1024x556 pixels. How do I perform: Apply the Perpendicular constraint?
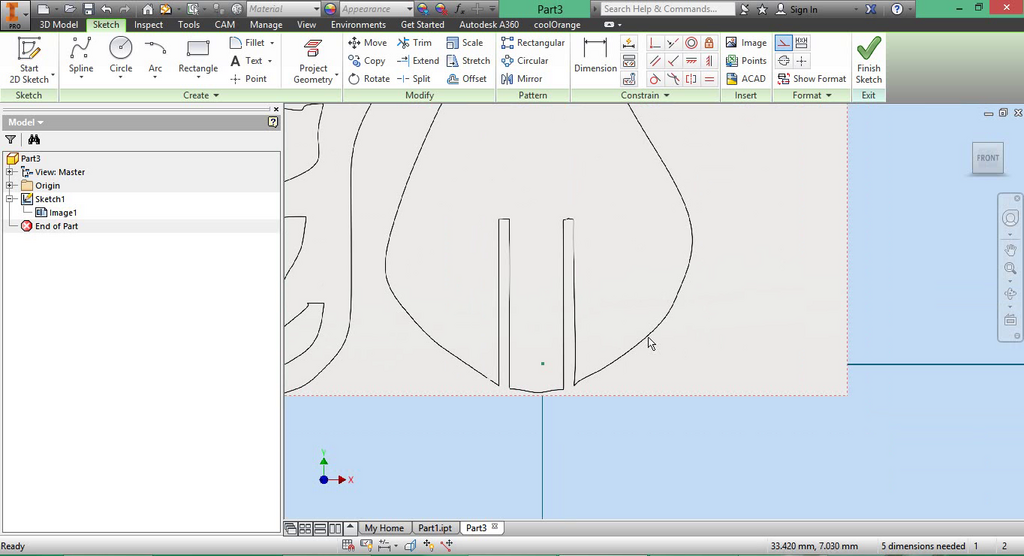pos(673,61)
